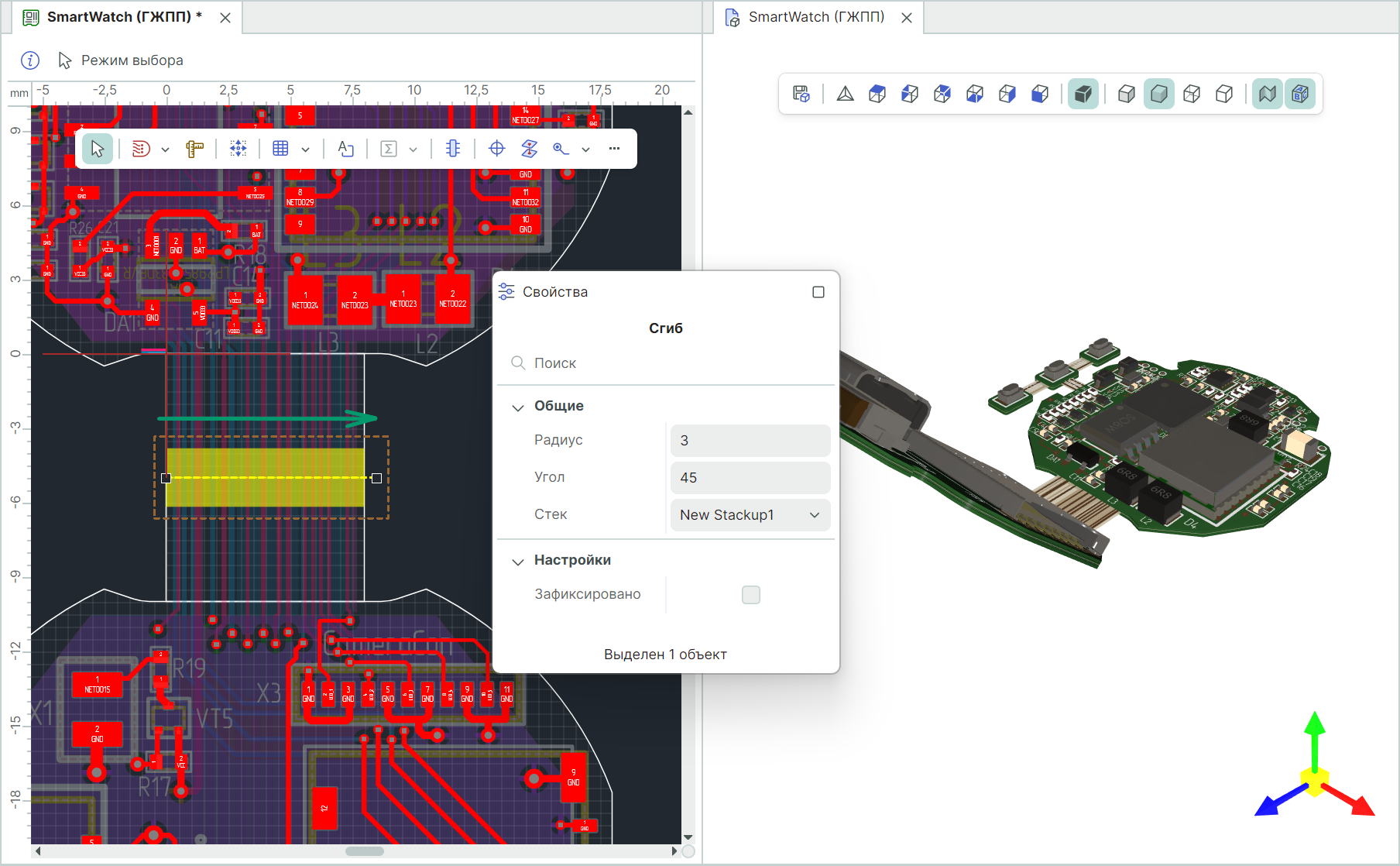Switch 3D view to top face cube
Image resolution: width=1400 pixels, height=866 pixels.
click(877, 94)
